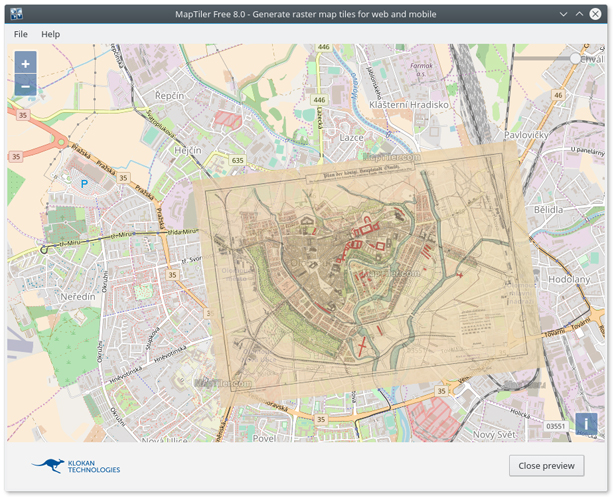
Task: Click the blue parking P symbol on map
Action: tap(84, 183)
